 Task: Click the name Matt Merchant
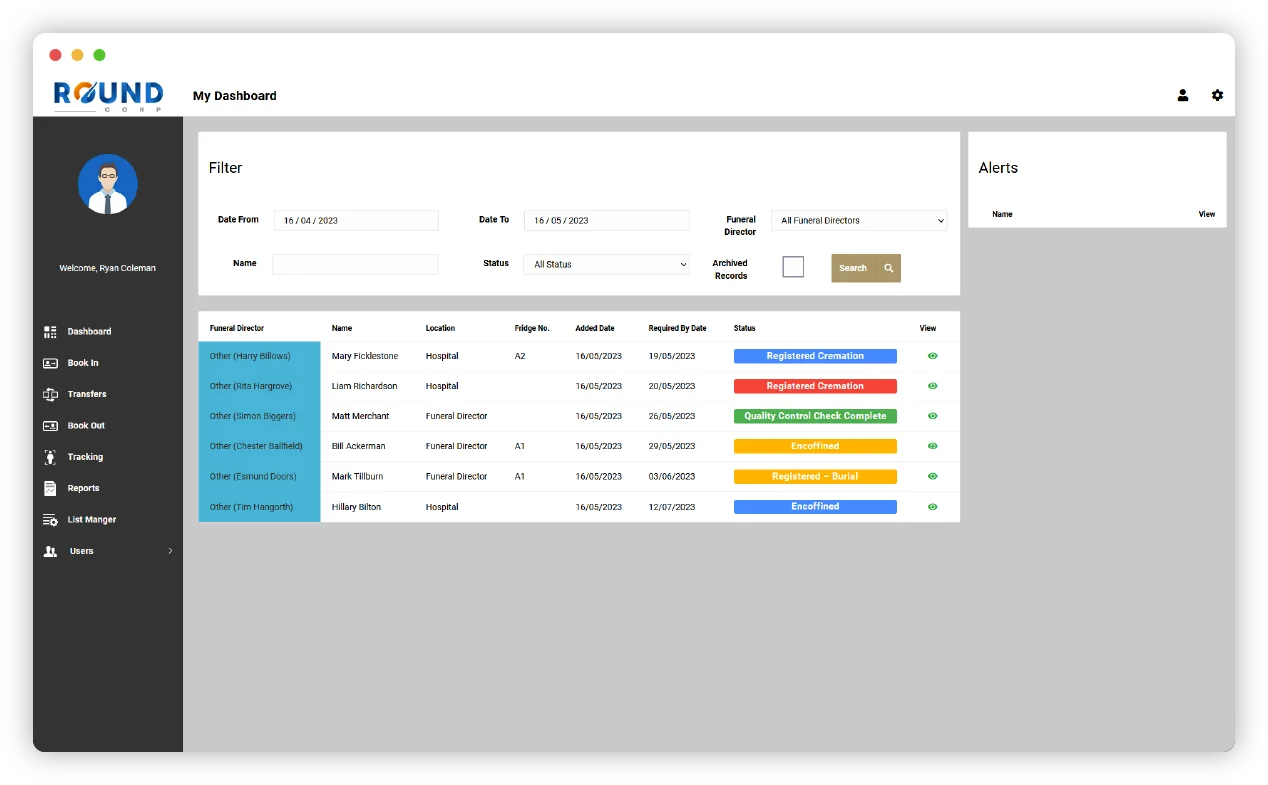point(360,416)
